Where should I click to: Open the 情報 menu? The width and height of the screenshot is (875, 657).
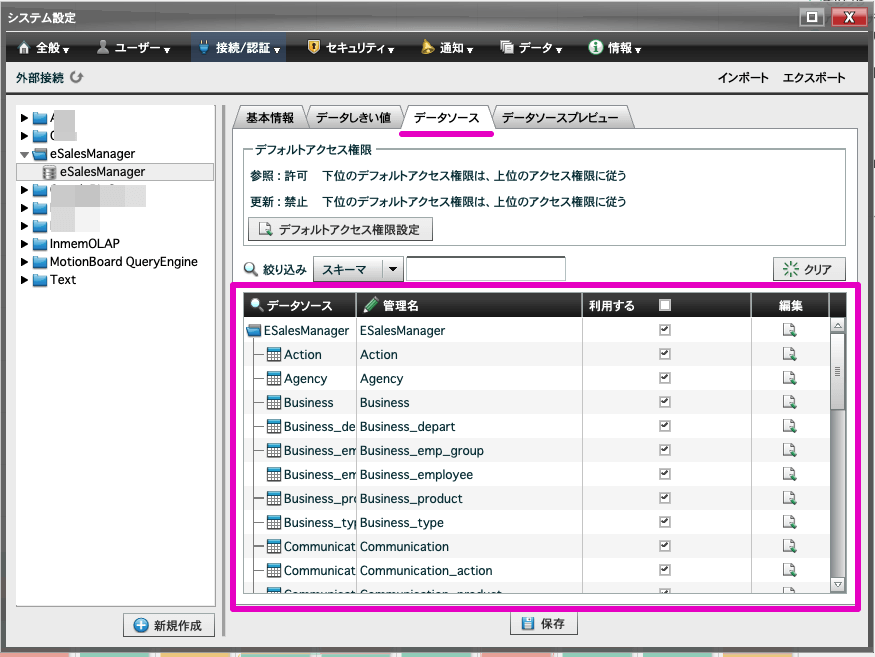point(615,48)
